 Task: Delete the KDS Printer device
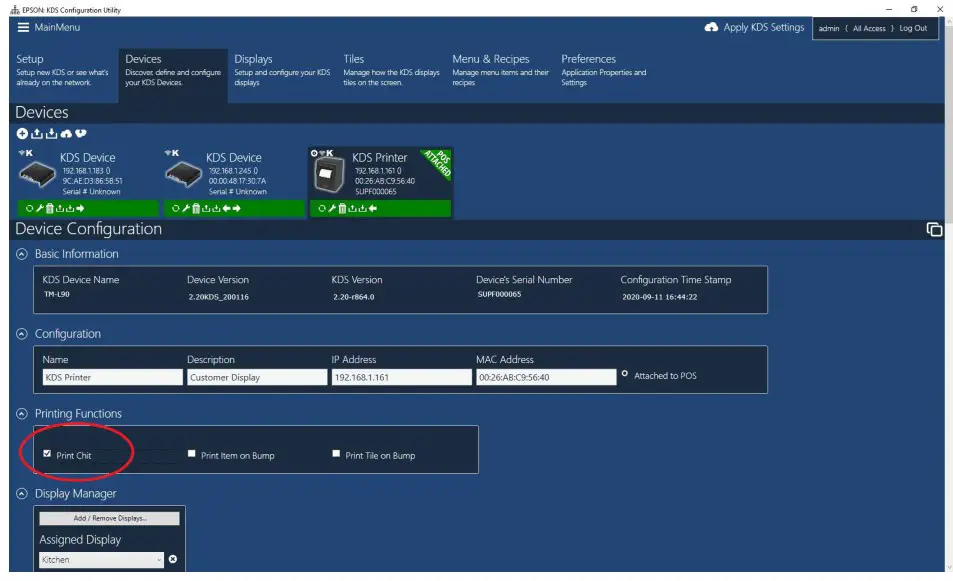tap(342, 208)
